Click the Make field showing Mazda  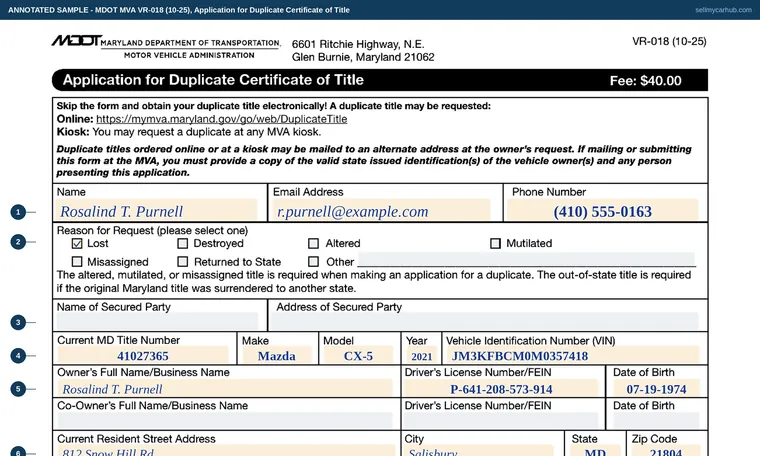[x=277, y=355]
